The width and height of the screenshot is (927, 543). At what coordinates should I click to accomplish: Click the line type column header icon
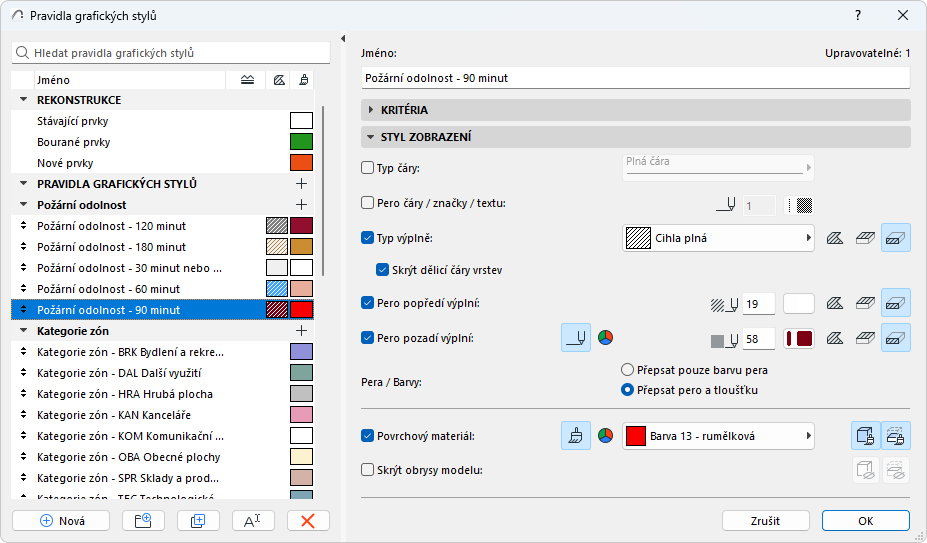tap(248, 80)
